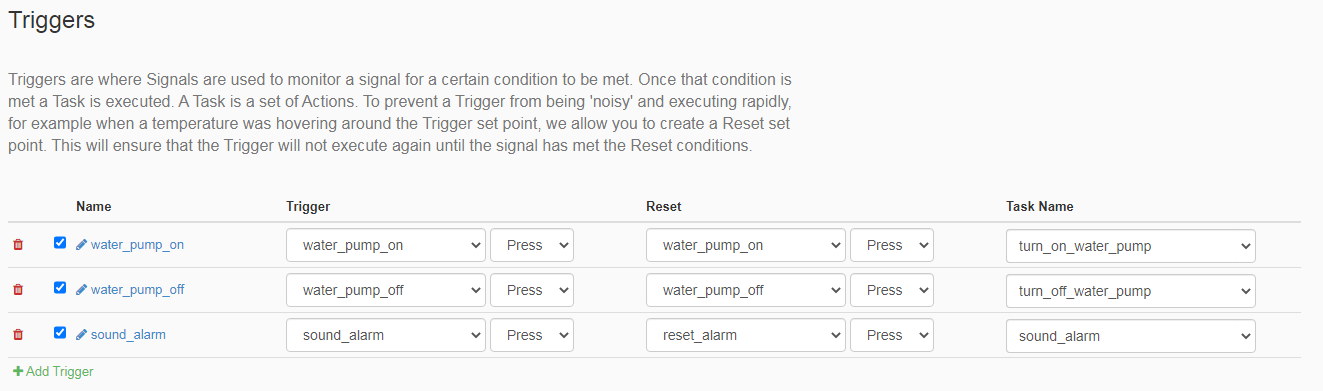Open Reset signal dropdown showing water_pump_on

(746, 245)
